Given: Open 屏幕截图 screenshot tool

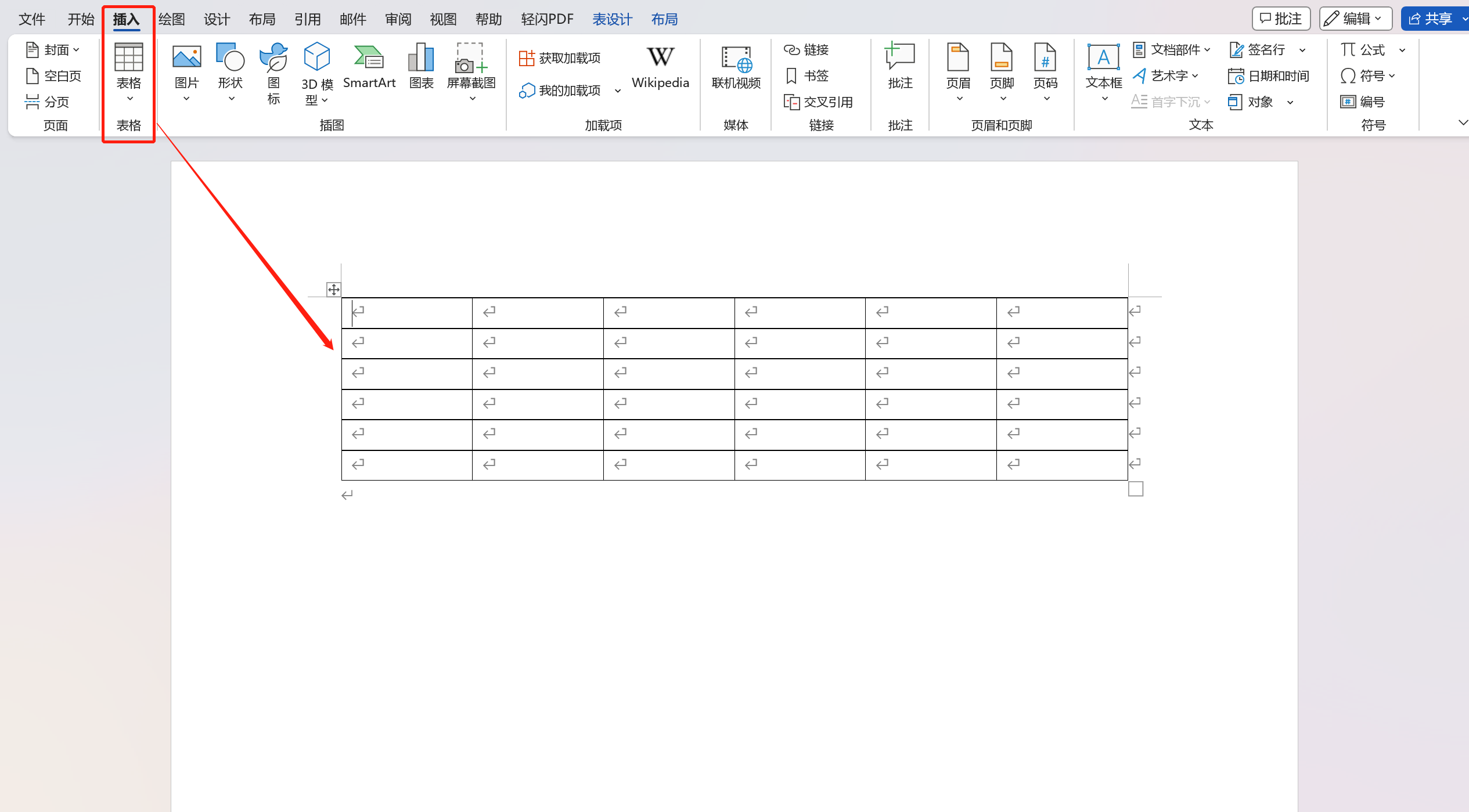Looking at the screenshot, I should (471, 73).
